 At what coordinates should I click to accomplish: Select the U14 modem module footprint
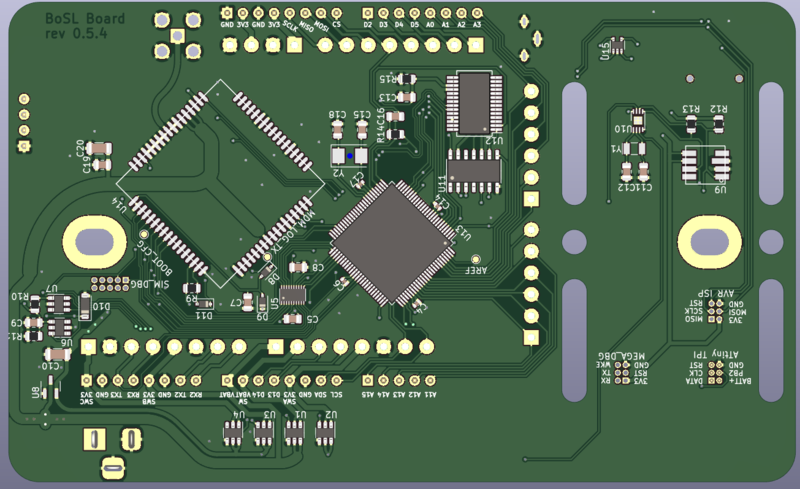pos(220,183)
